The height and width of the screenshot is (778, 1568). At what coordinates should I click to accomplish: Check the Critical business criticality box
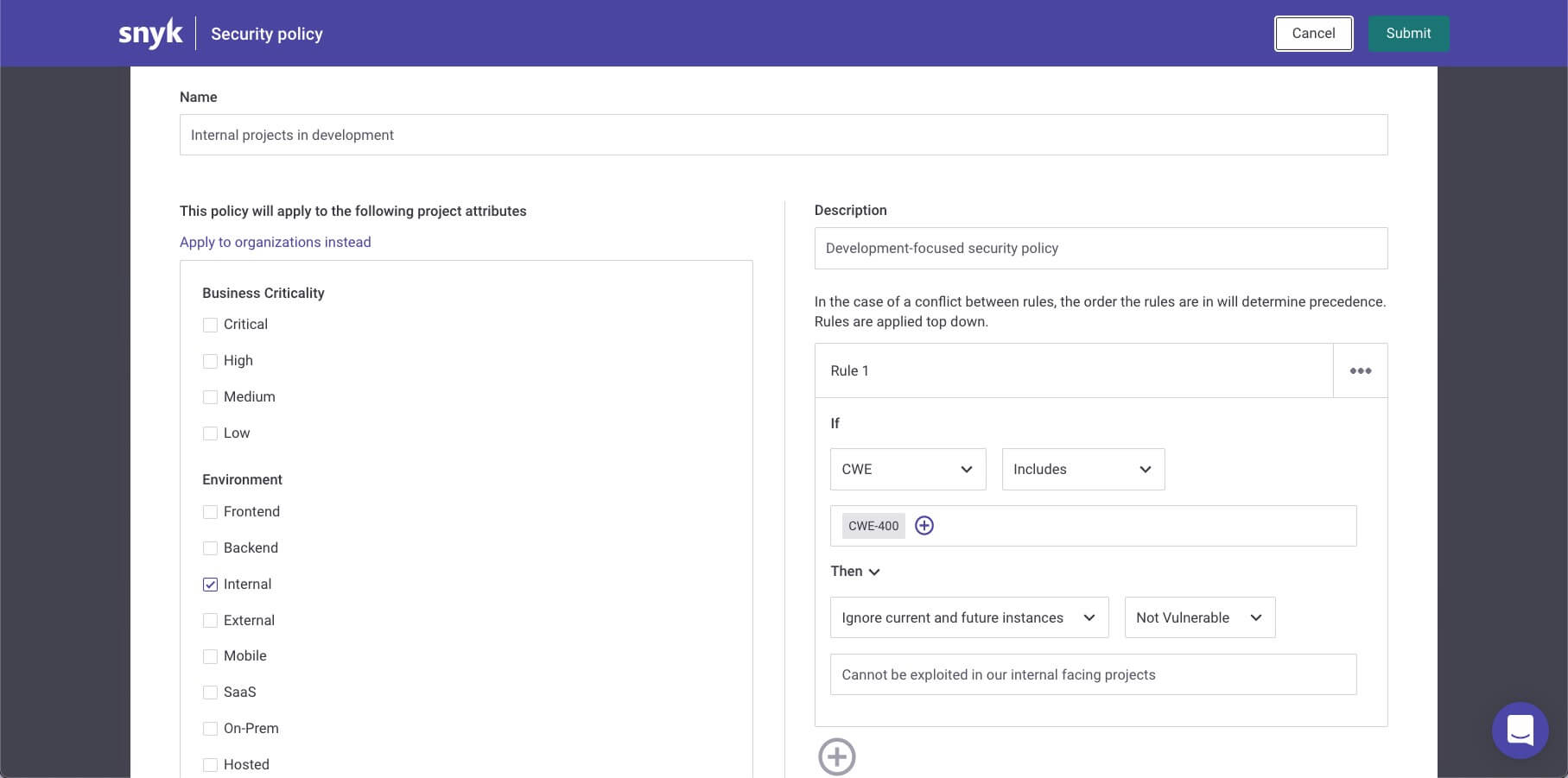210,325
